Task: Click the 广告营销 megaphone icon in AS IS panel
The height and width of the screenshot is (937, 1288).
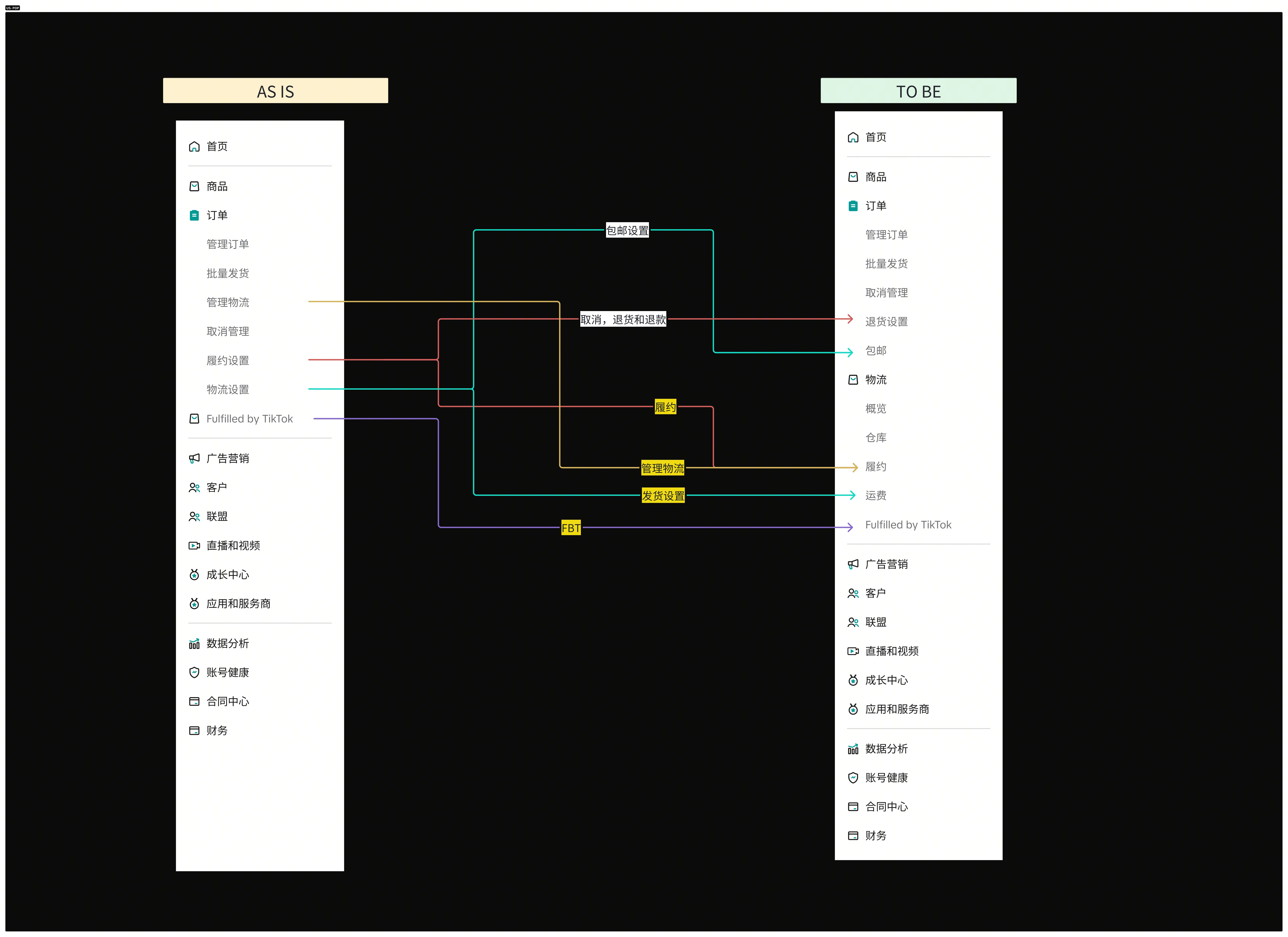Action: pos(194,458)
